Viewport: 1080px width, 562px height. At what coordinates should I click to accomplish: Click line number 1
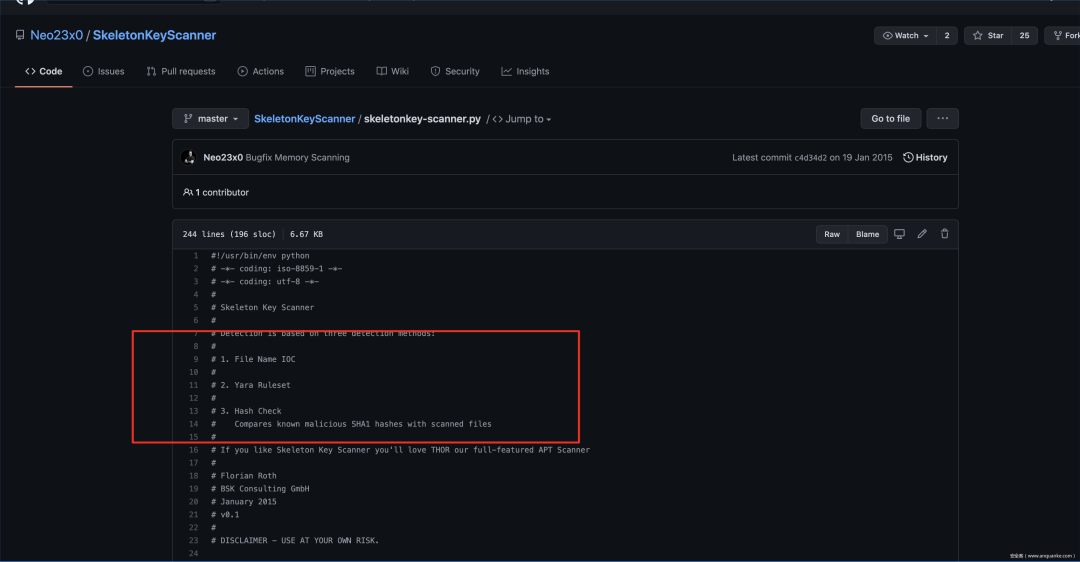pyautogui.click(x=196, y=256)
